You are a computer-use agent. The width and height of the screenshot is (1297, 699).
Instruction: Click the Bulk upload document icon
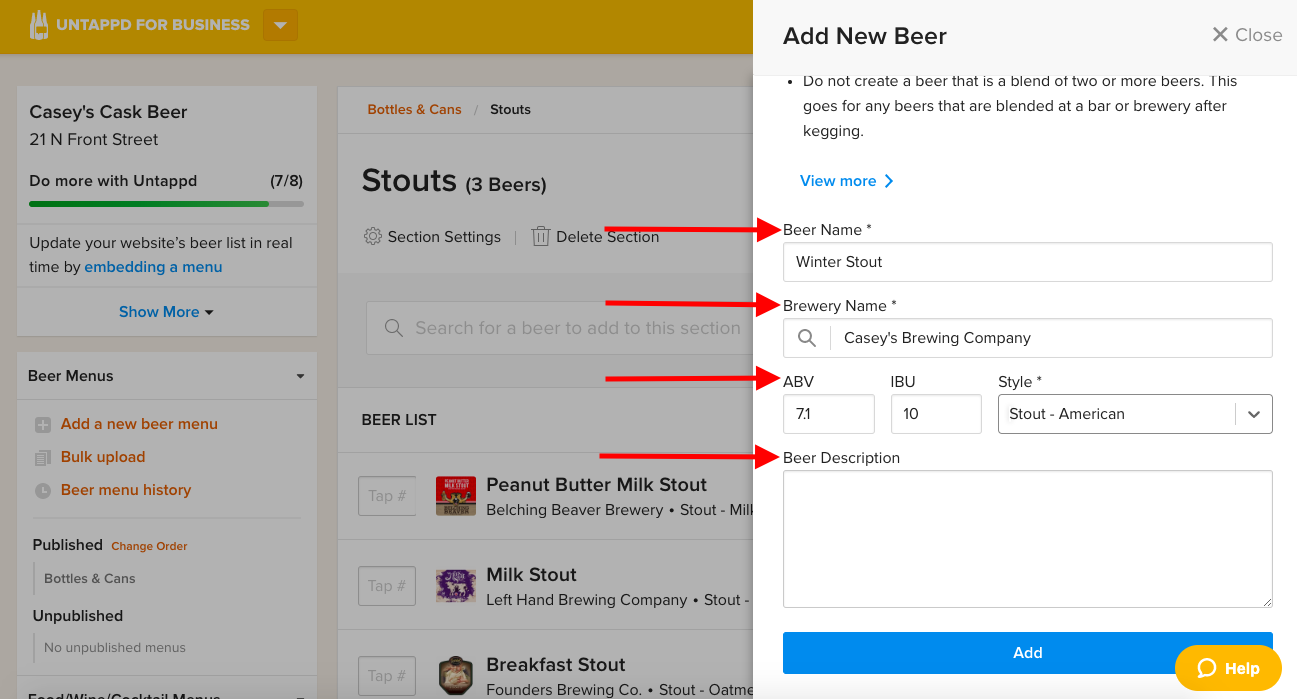coord(43,458)
